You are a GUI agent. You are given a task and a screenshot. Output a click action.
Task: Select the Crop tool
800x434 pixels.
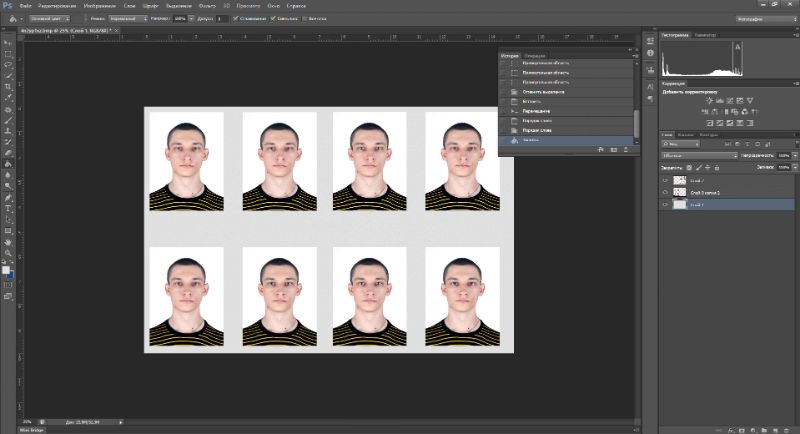coord(8,87)
